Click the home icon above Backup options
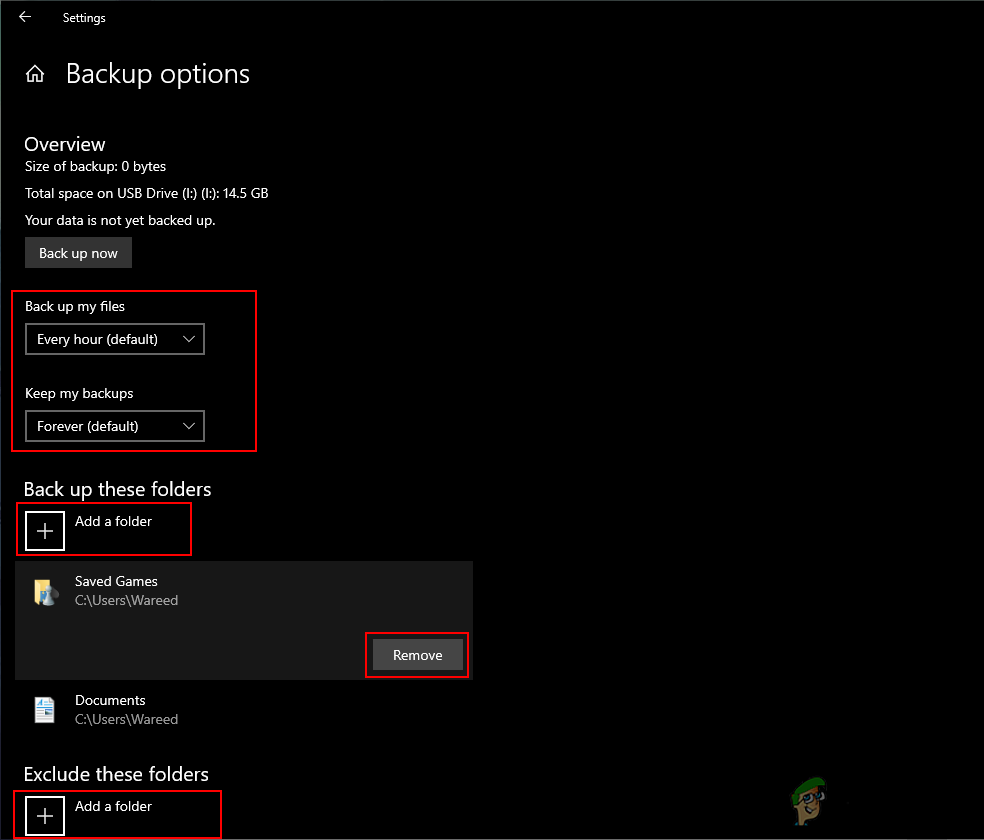The width and height of the screenshot is (984, 840). (35, 73)
